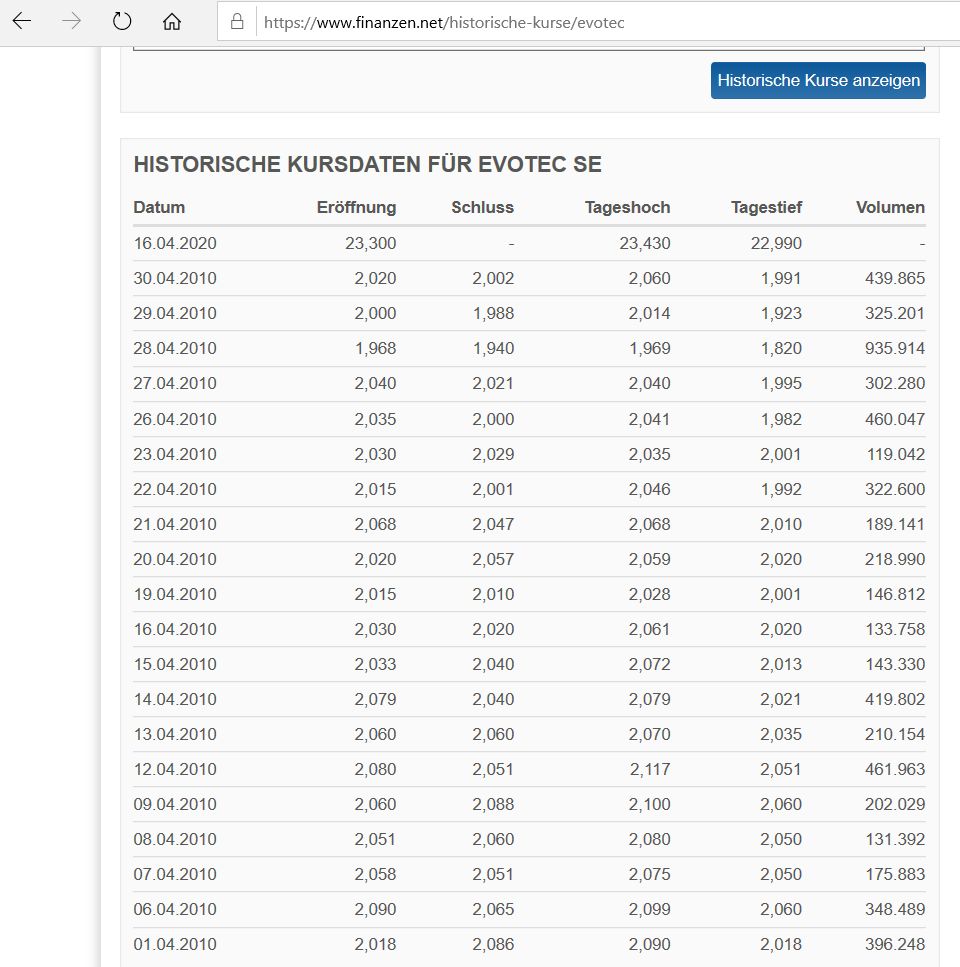960x967 pixels.
Task: Select the date 16.04.2020
Action: pyautogui.click(x=175, y=243)
